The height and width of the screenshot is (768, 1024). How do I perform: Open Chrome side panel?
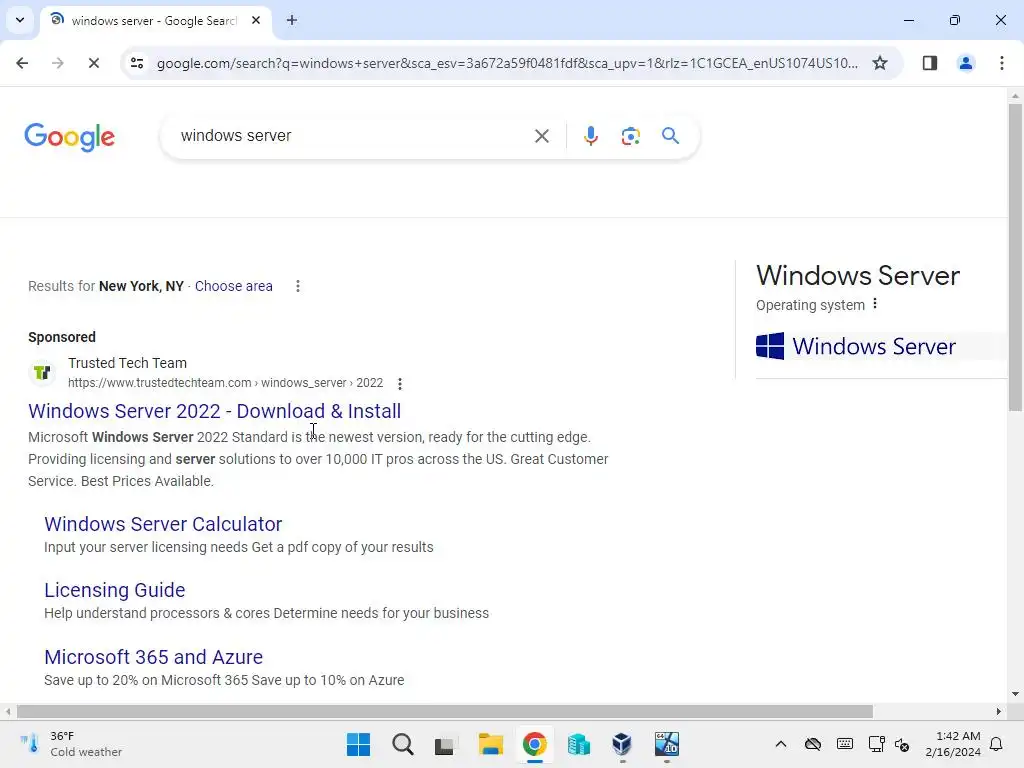click(929, 63)
